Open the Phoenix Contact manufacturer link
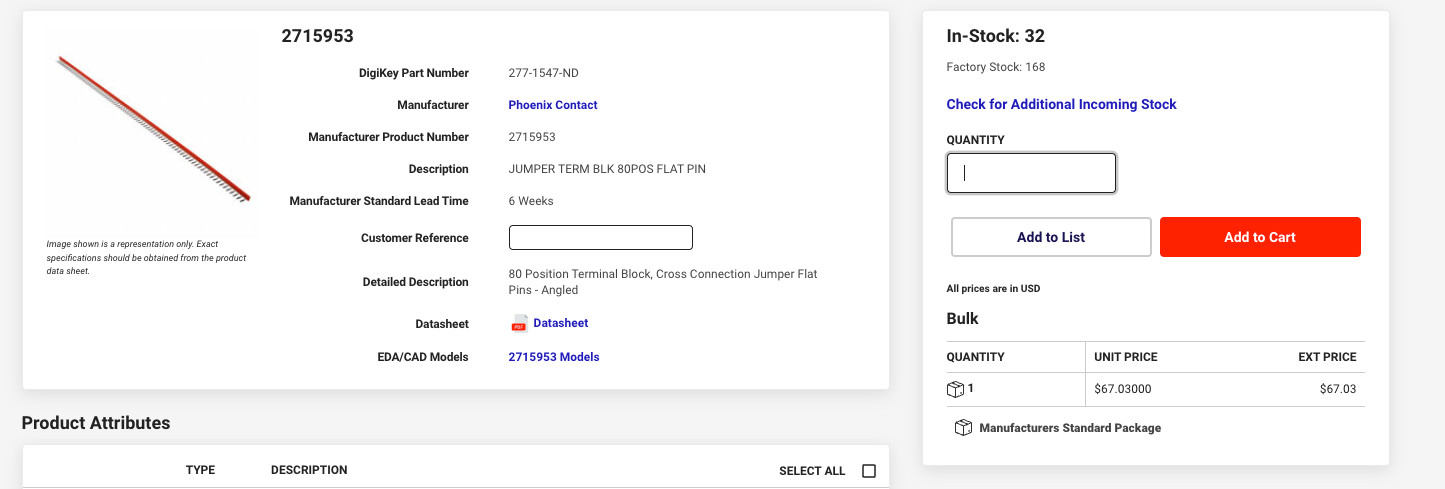 (553, 105)
